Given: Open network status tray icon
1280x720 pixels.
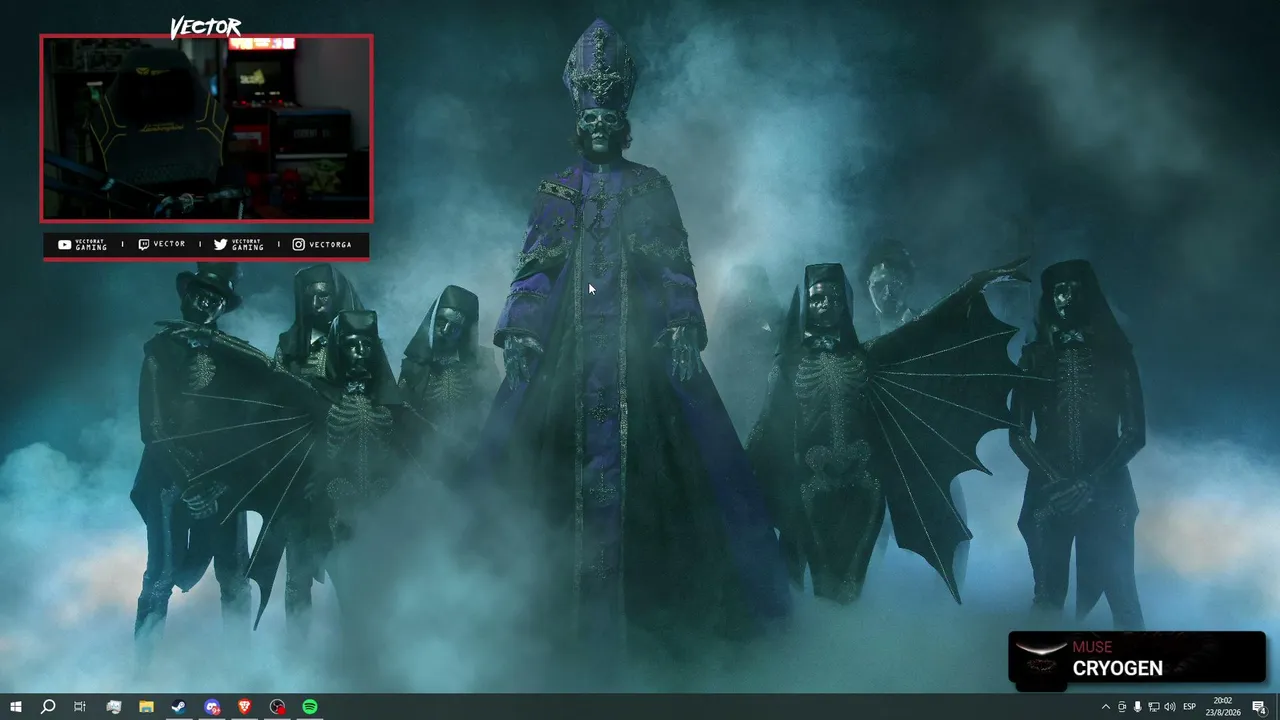Looking at the screenshot, I should pyautogui.click(x=1153, y=707).
